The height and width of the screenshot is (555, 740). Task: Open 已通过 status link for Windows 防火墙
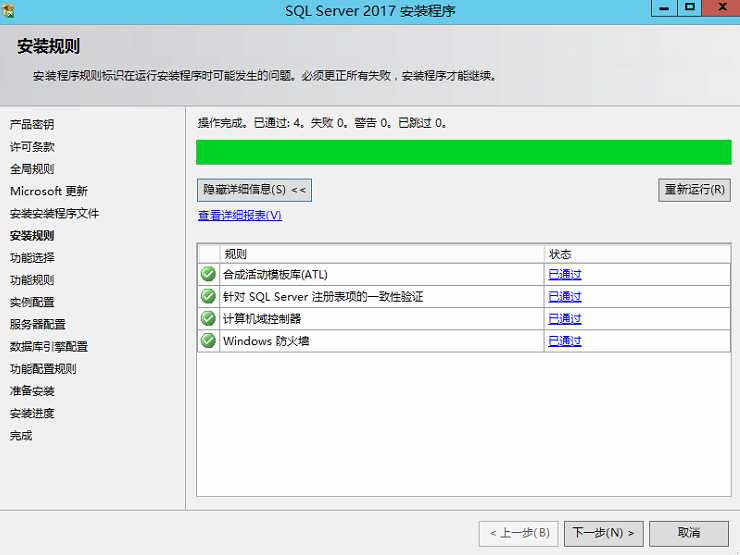564,341
